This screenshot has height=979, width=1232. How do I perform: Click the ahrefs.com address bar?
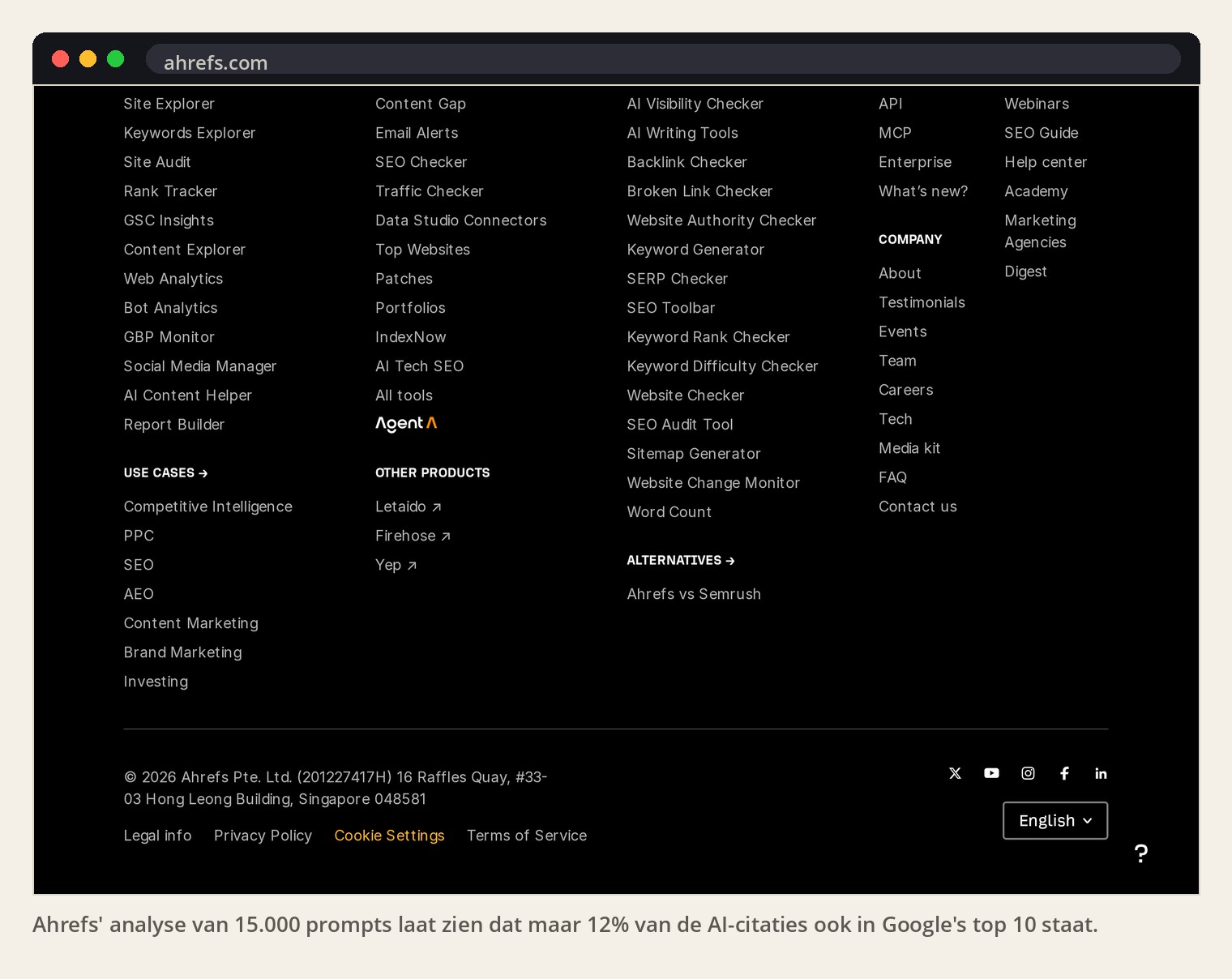[x=663, y=60]
